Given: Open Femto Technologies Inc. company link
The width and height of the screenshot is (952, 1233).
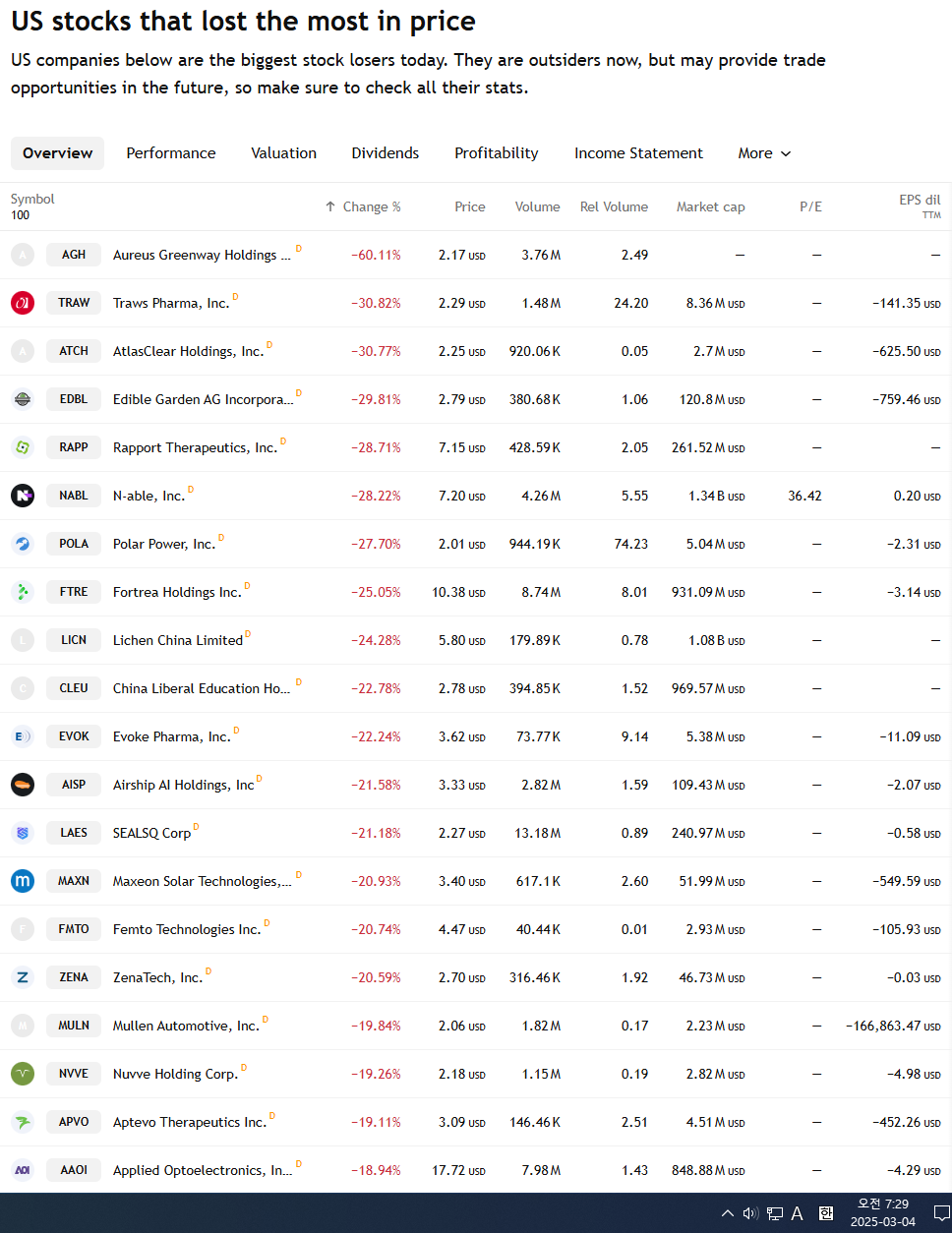Looking at the screenshot, I should point(187,929).
